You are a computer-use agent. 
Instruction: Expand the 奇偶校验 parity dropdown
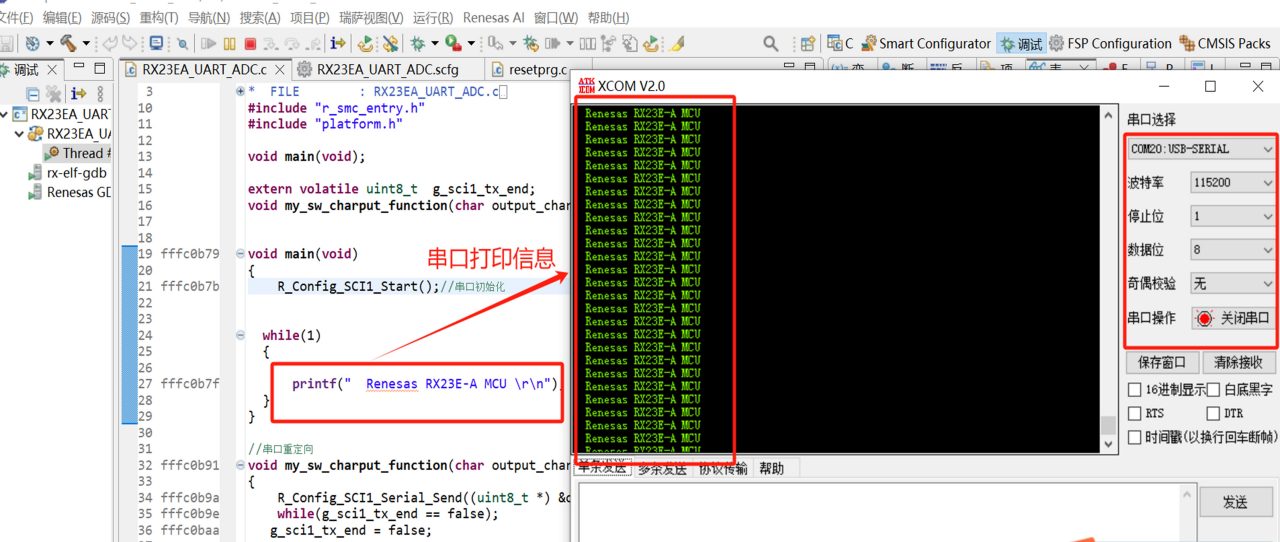click(x=1233, y=284)
